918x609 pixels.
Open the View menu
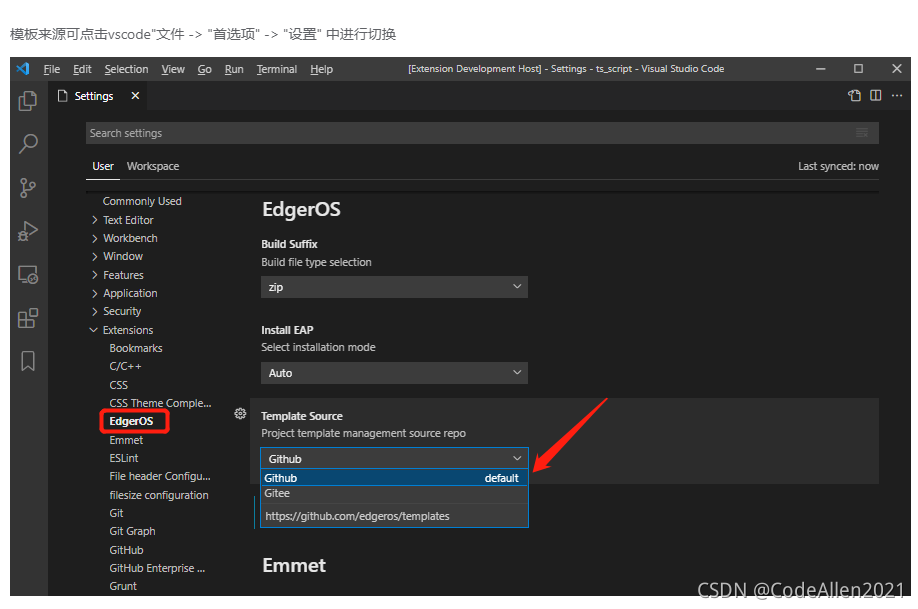click(173, 69)
